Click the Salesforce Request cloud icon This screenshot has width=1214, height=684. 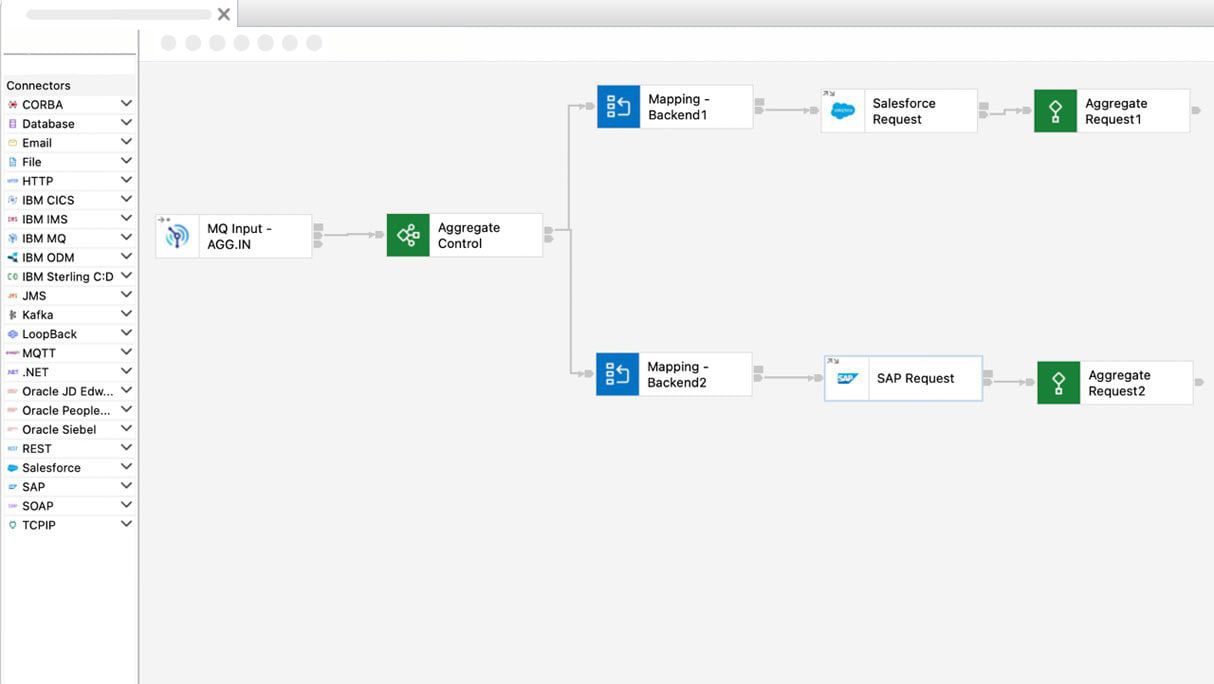click(842, 110)
